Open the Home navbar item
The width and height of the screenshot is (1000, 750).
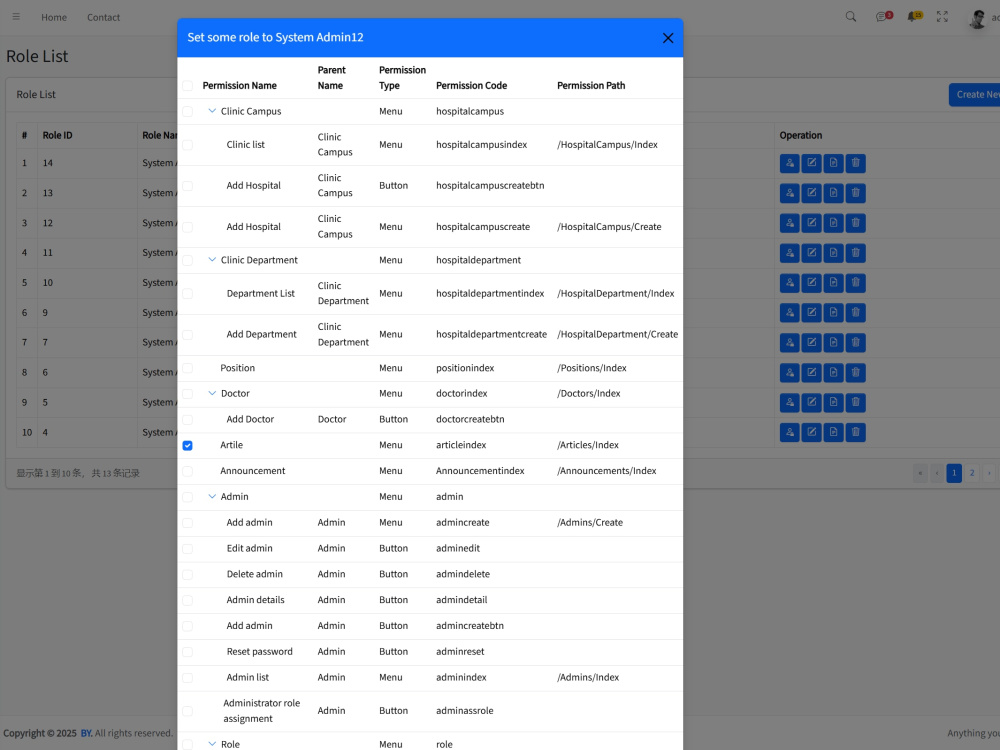pyautogui.click(x=54, y=17)
